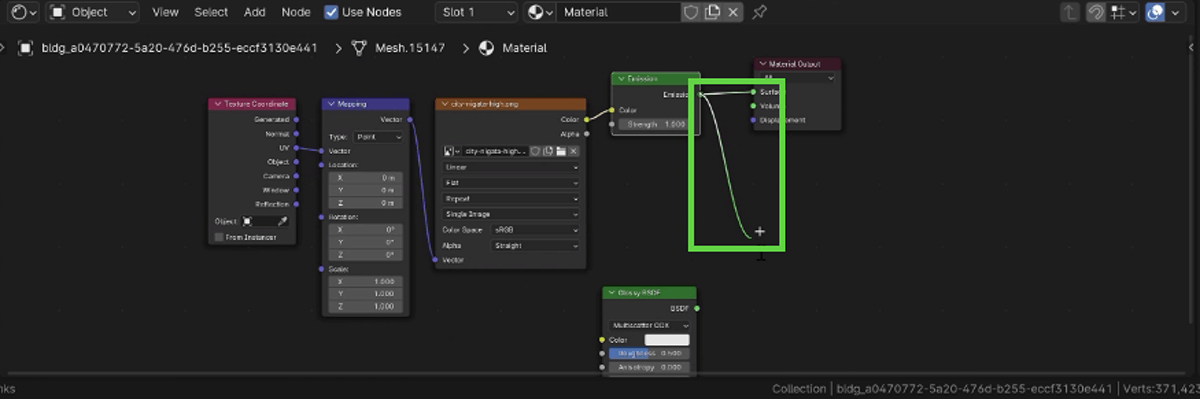The height and width of the screenshot is (399, 1200).
Task: Open the Repeat extension dropdown
Action: tap(510, 199)
